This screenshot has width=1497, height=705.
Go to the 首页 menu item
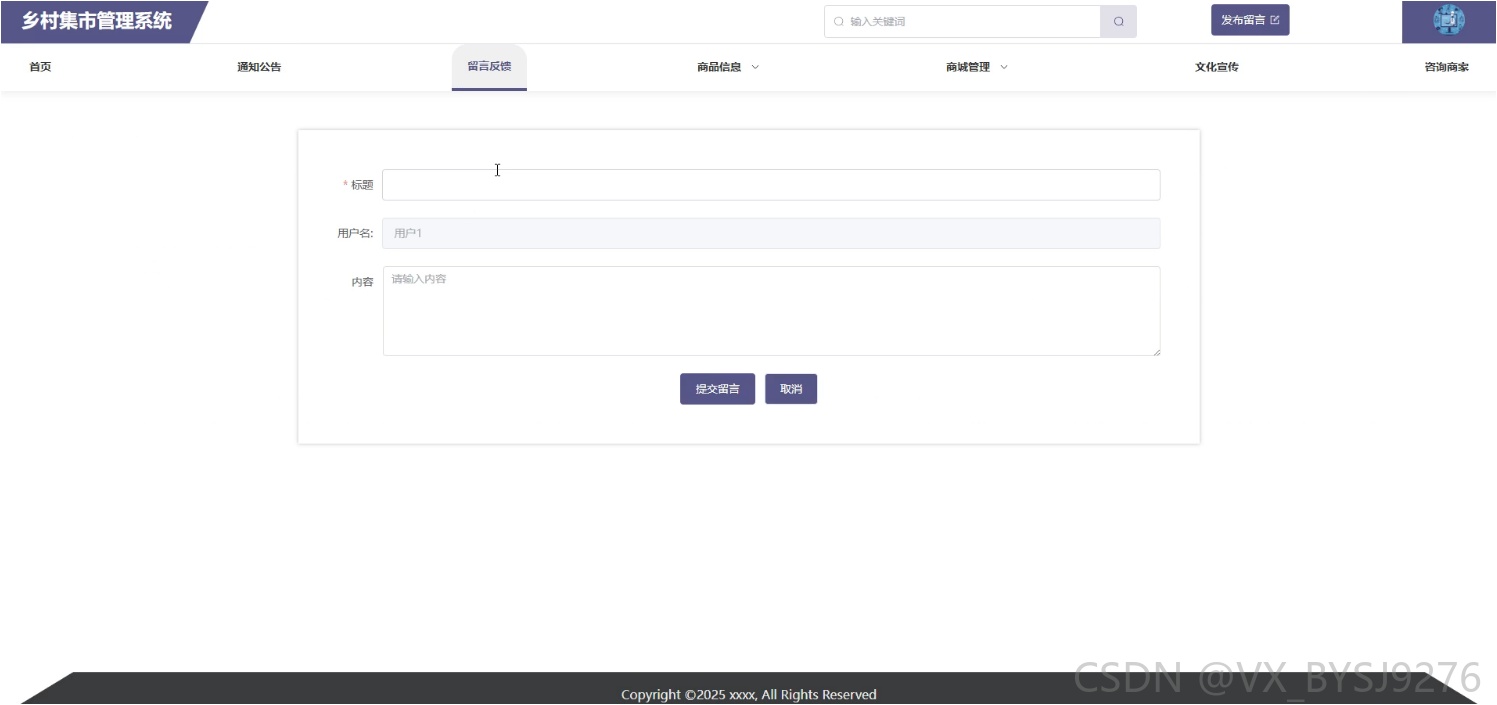40,67
